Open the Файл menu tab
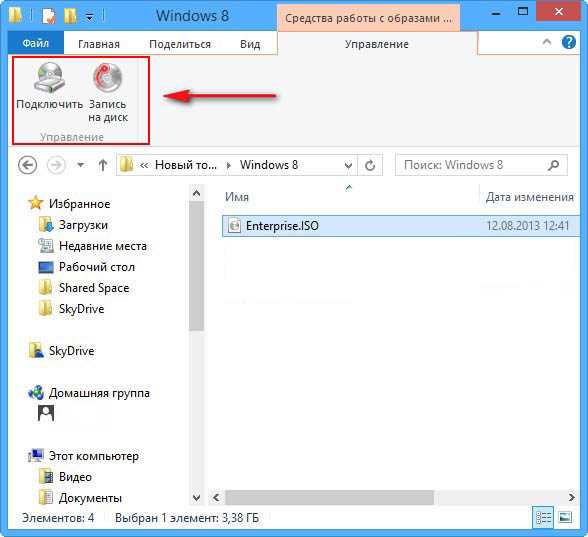The width and height of the screenshot is (588, 537). (x=36, y=44)
